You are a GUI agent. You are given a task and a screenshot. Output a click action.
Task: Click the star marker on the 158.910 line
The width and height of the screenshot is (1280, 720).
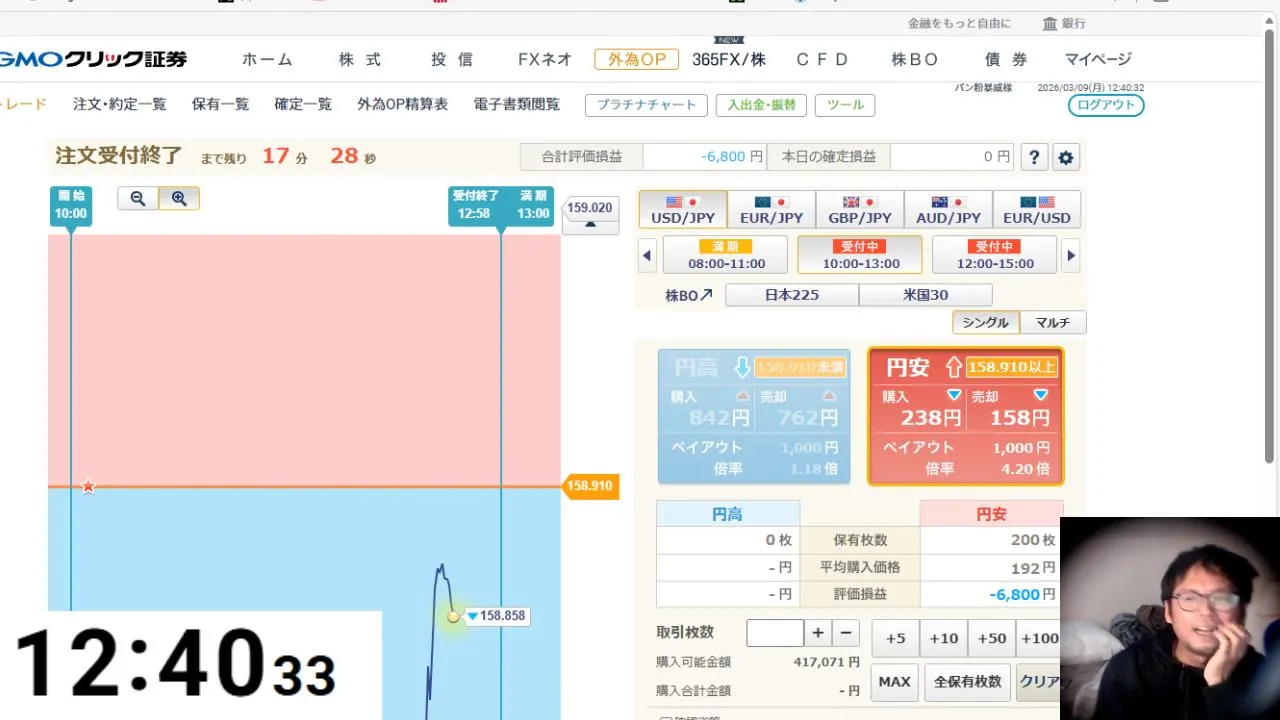88,486
